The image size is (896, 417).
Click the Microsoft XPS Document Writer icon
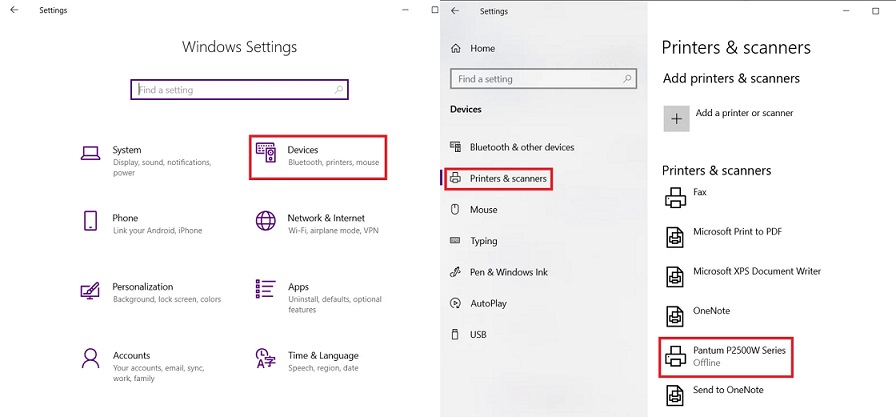point(675,276)
